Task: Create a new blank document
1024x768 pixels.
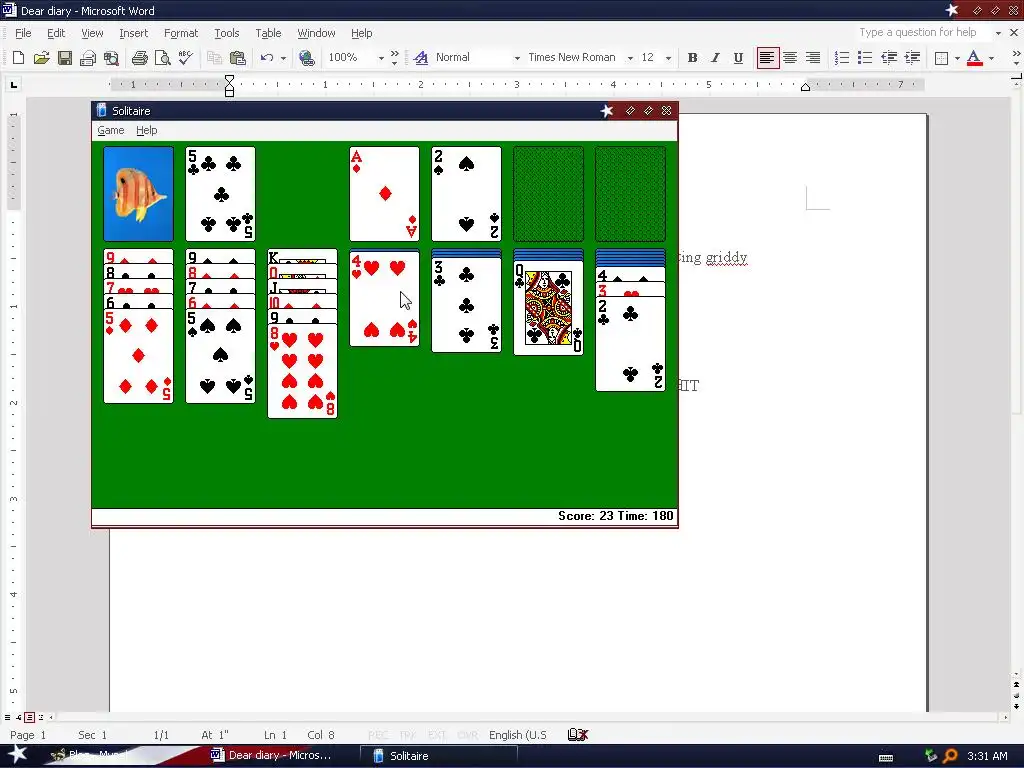Action: tap(18, 57)
